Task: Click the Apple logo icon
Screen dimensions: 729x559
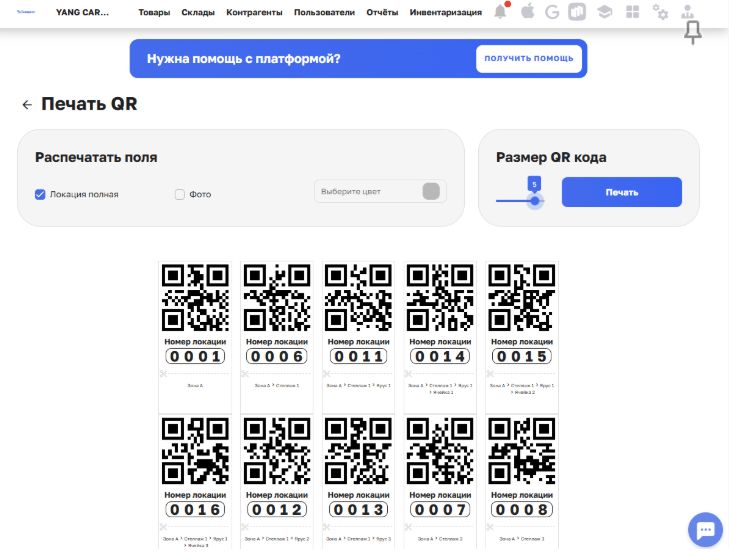Action: coord(527,13)
